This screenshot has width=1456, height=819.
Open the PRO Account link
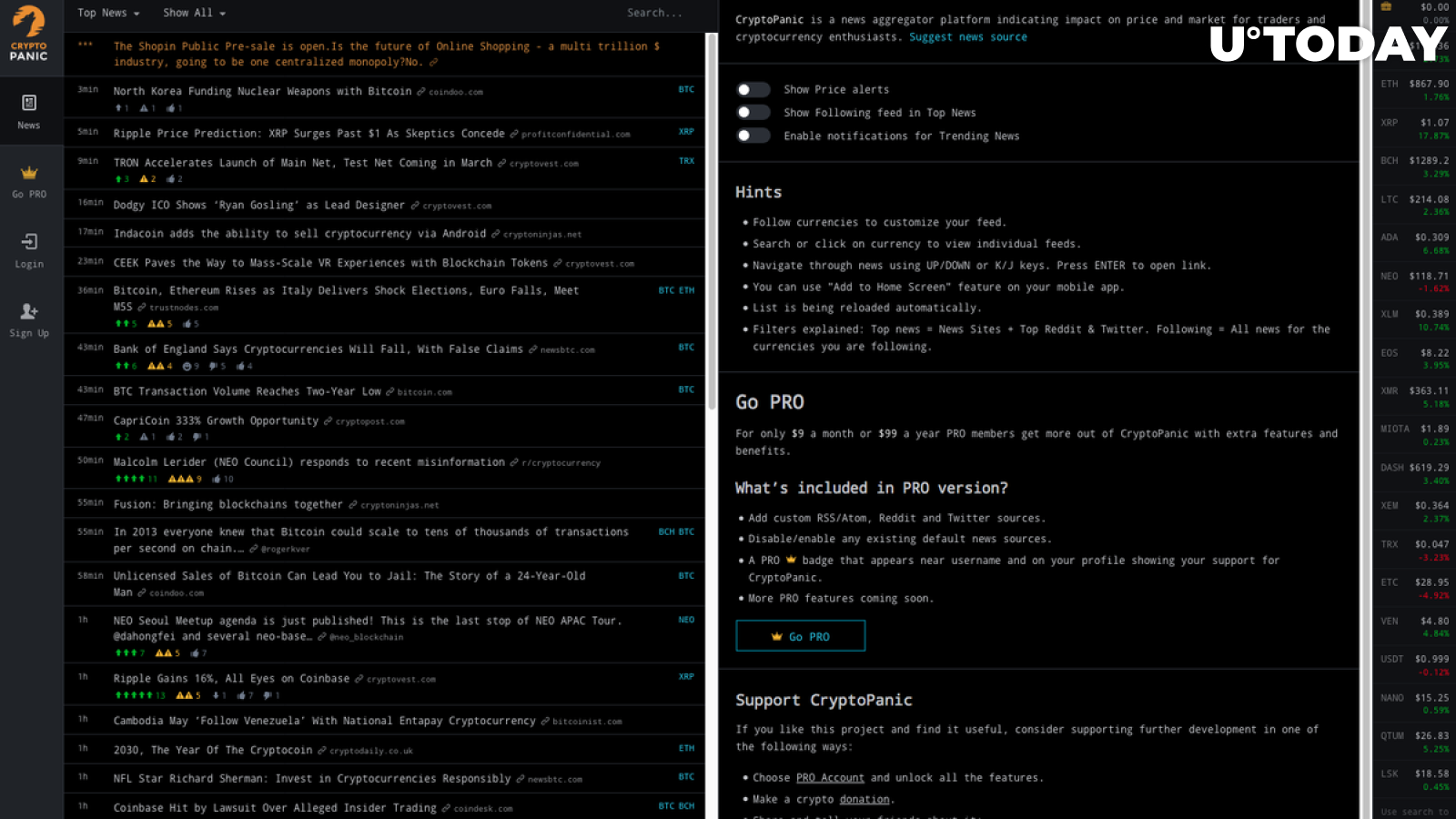click(x=830, y=778)
